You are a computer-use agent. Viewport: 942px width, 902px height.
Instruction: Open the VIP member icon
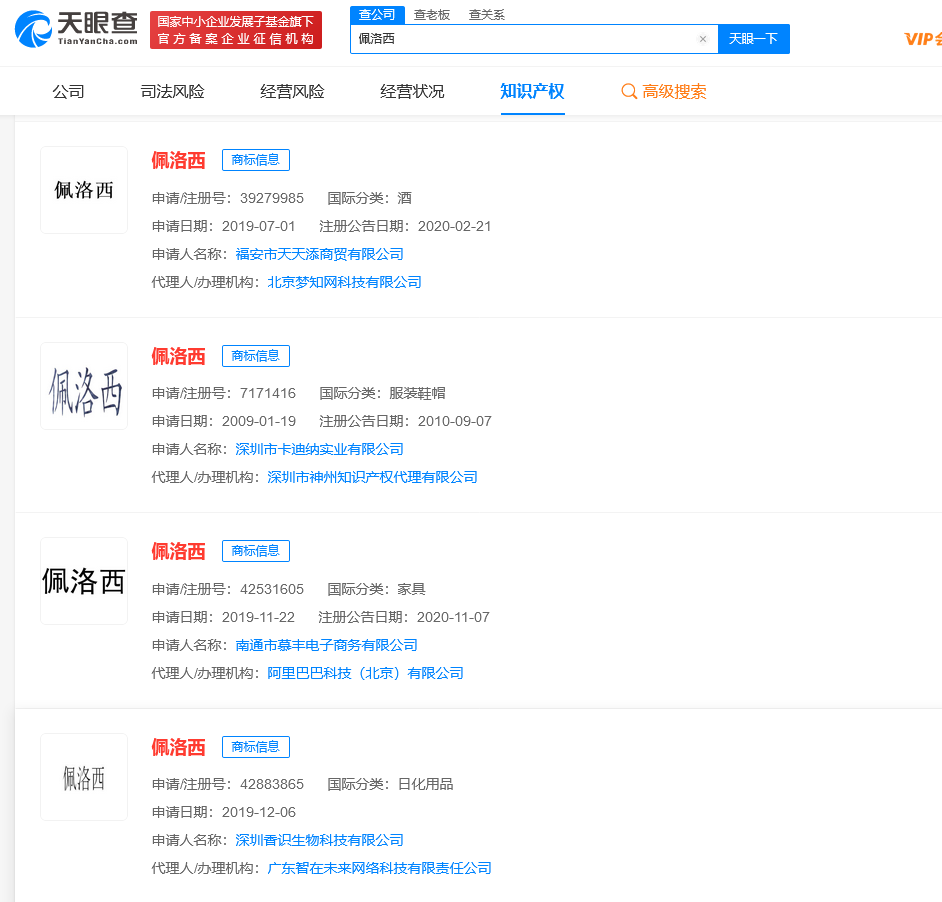click(922, 39)
